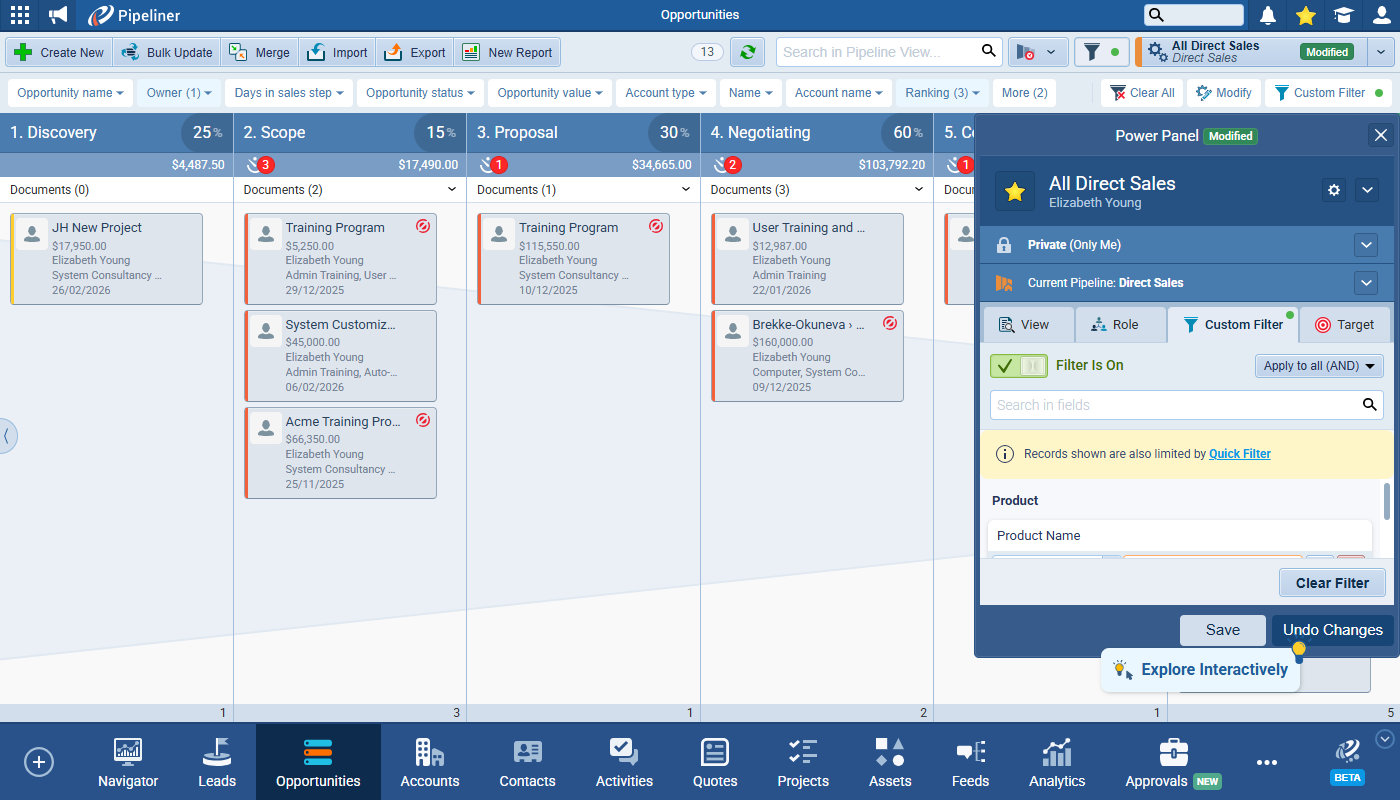The height and width of the screenshot is (800, 1400).
Task: Open the notifications bell
Action: coord(1268,15)
